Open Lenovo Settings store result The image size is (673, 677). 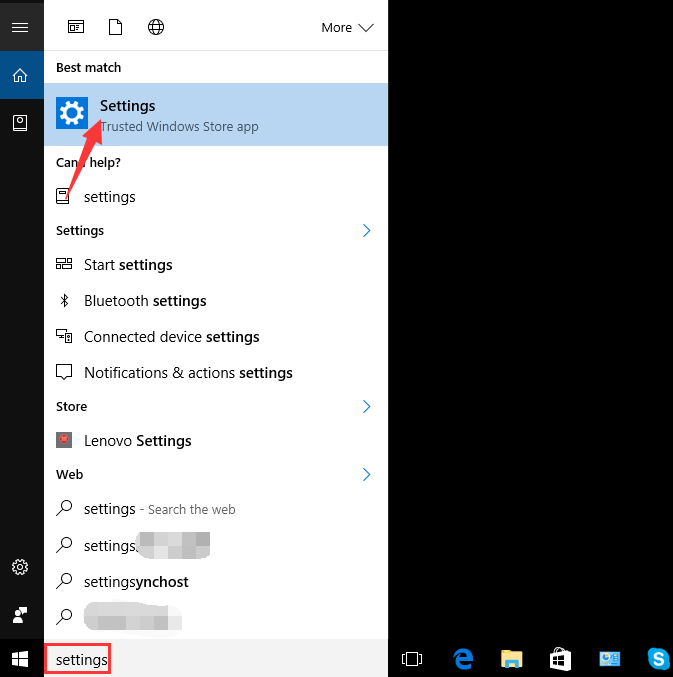[137, 441]
